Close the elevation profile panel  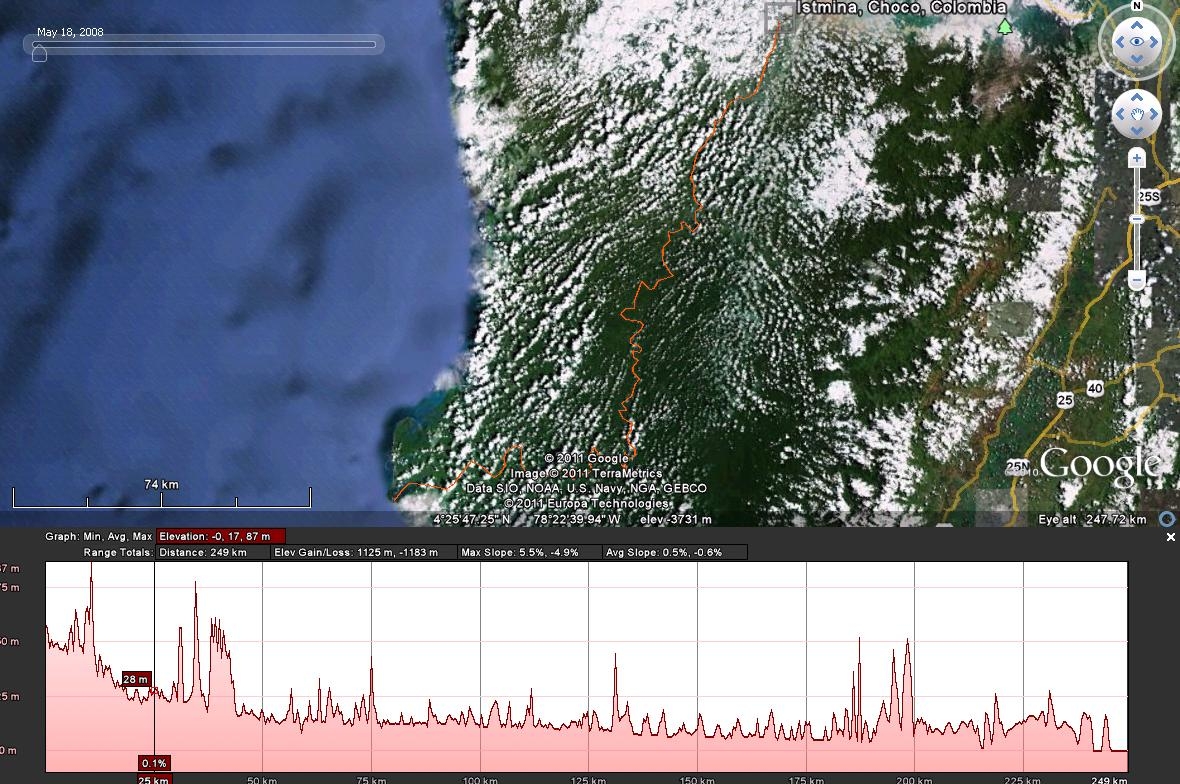(x=1170, y=537)
